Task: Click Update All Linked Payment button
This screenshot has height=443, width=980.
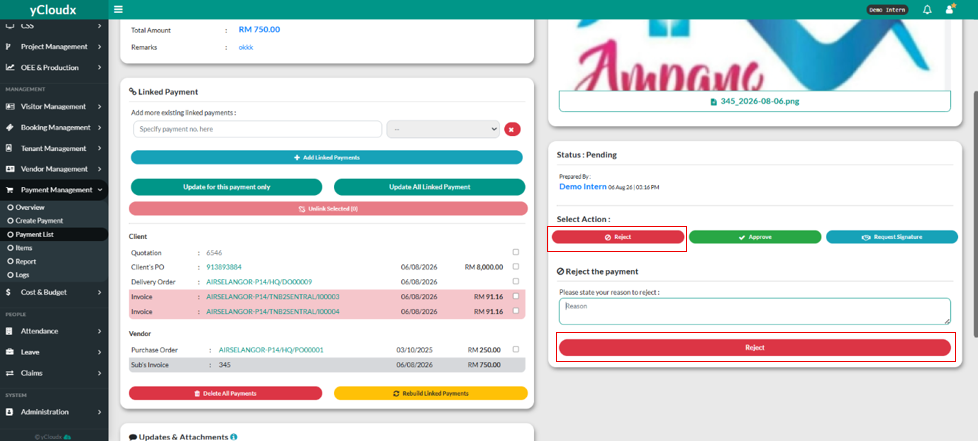Action: tap(429, 187)
